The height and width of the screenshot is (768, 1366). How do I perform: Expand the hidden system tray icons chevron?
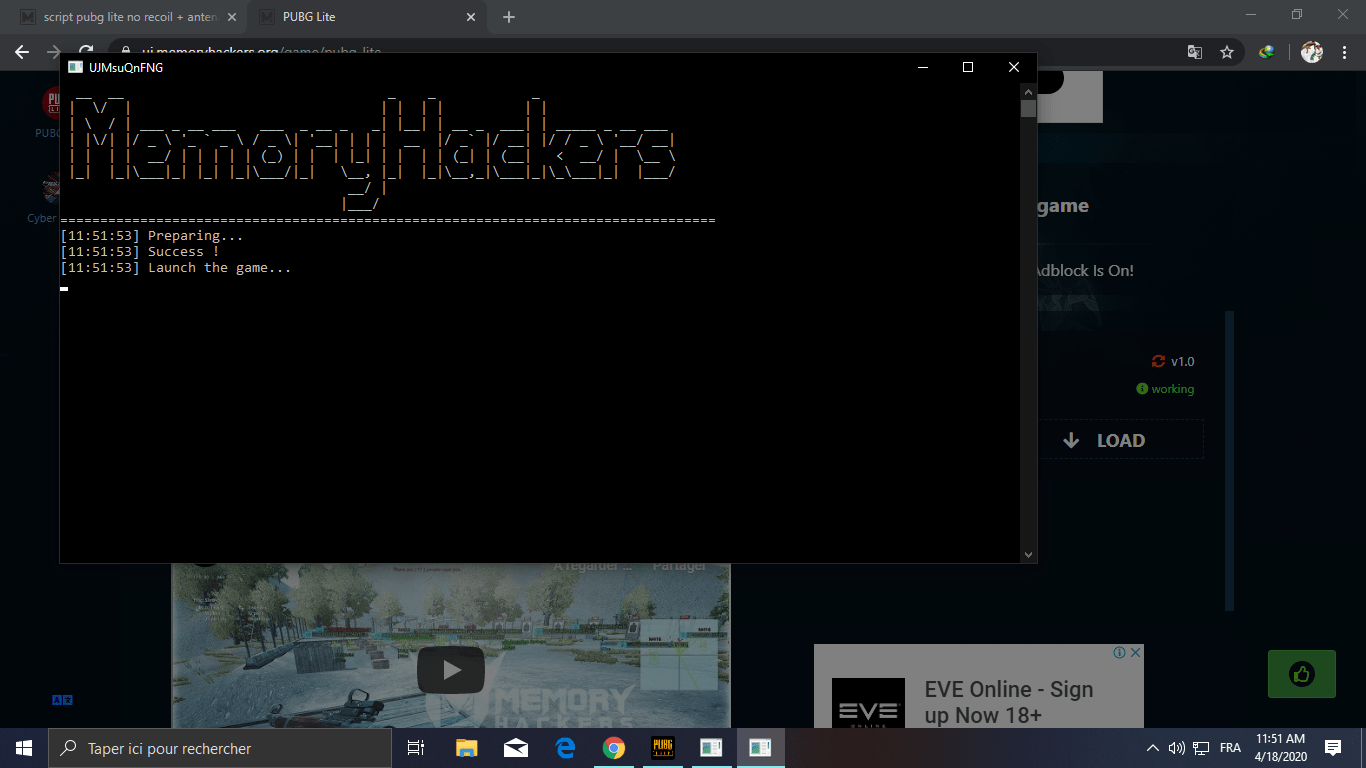tap(1153, 748)
